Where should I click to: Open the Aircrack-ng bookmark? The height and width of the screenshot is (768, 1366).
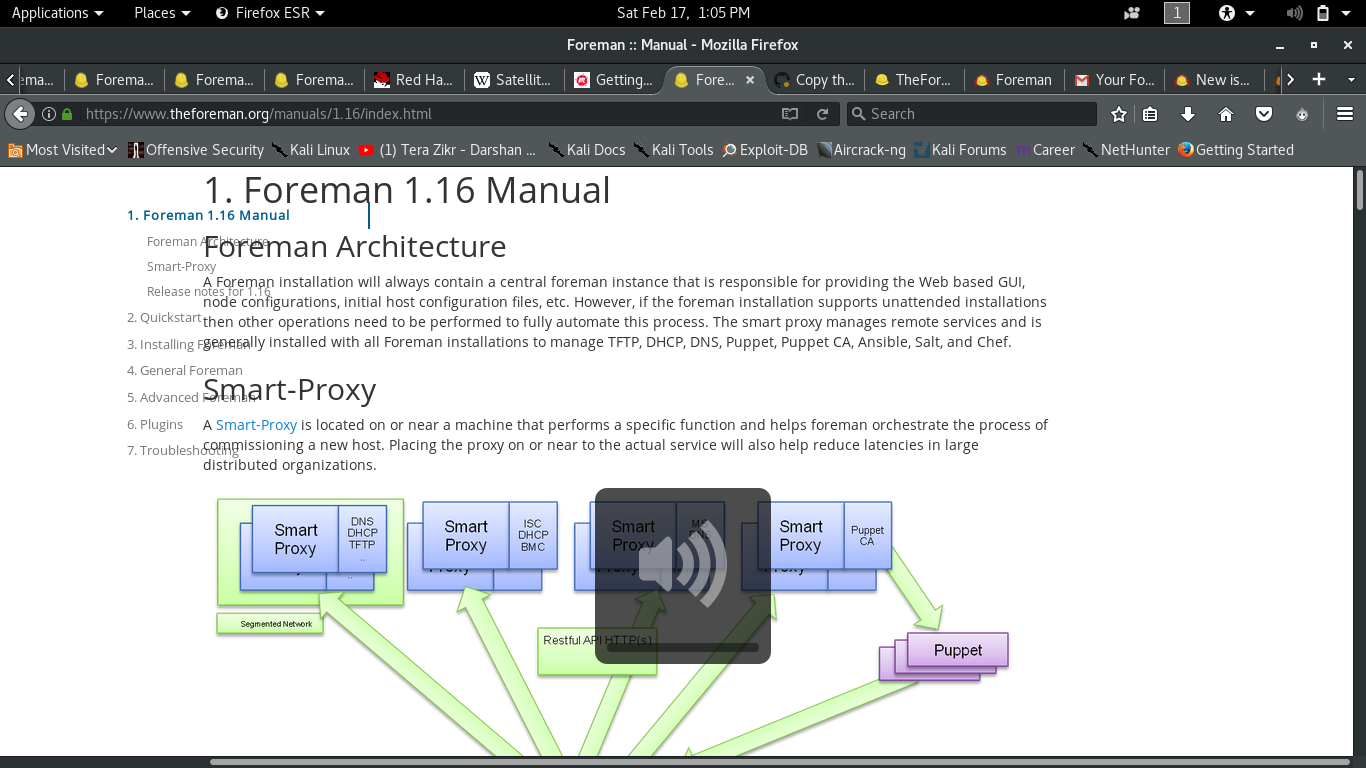[x=861, y=150]
